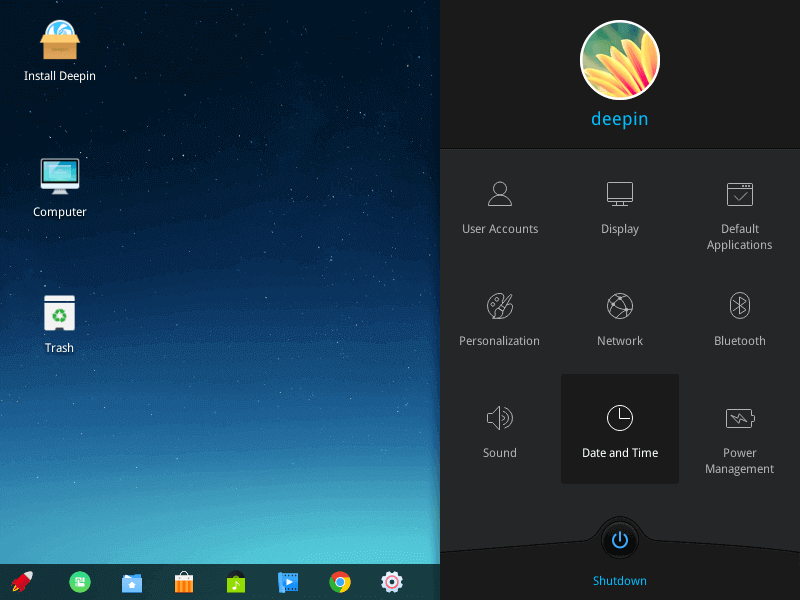
Task: Open Display settings module
Action: [x=619, y=207]
